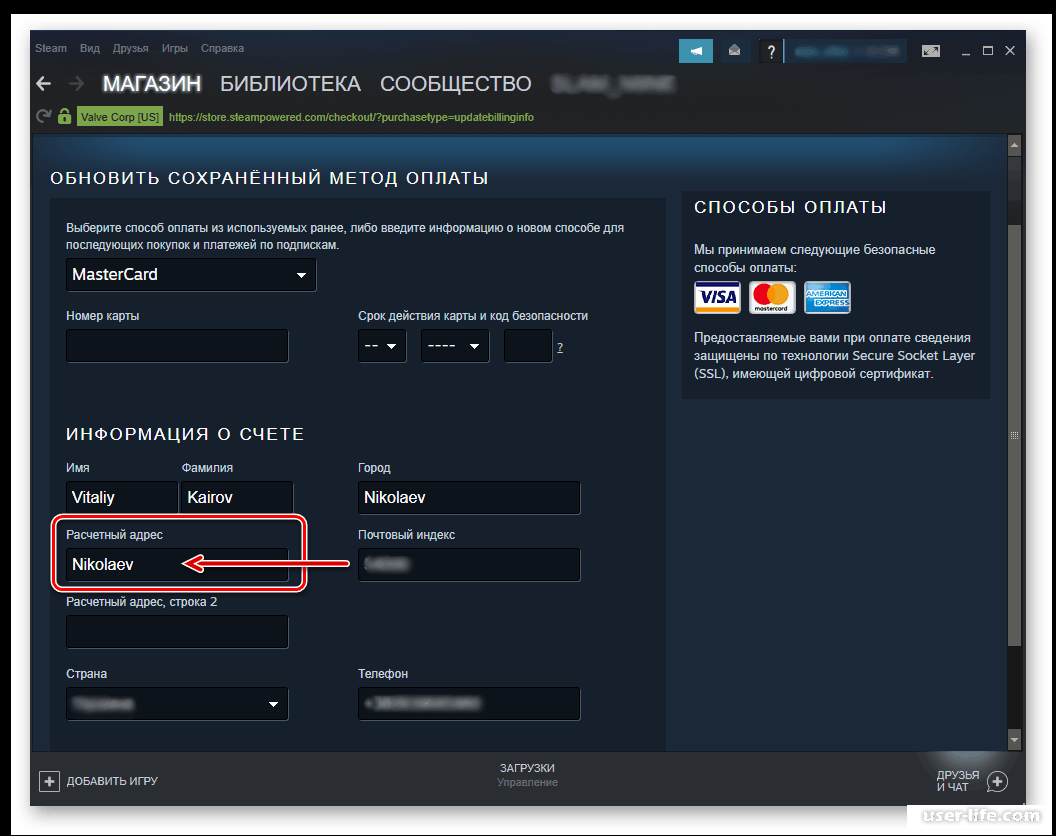Click the СПОСОБЫ ОПЛАТЫ heading
The image size is (1056, 836).
790,207
